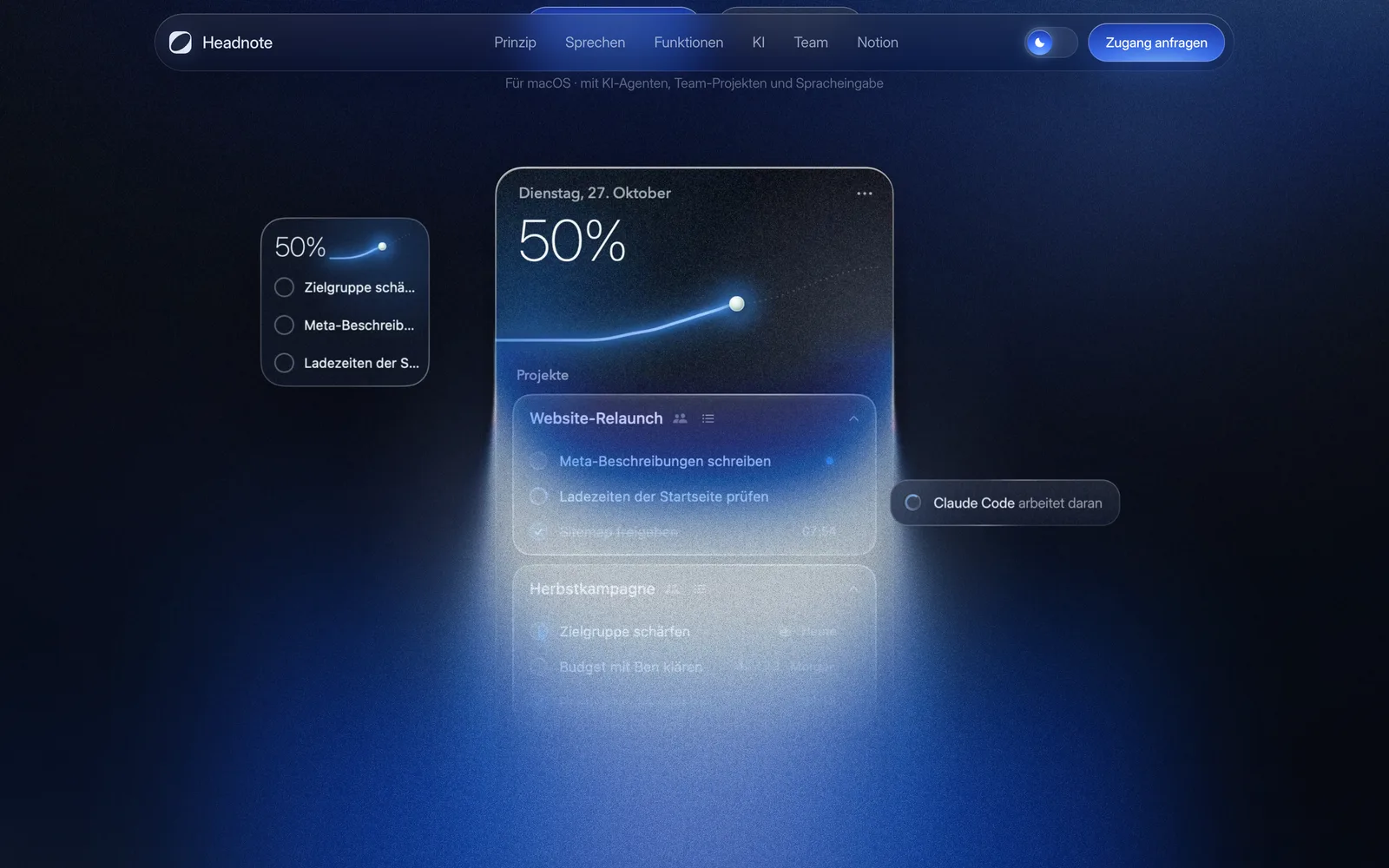The height and width of the screenshot is (868, 1389).
Task: Click the list icon next to Website-Relaunch
Action: (708, 418)
